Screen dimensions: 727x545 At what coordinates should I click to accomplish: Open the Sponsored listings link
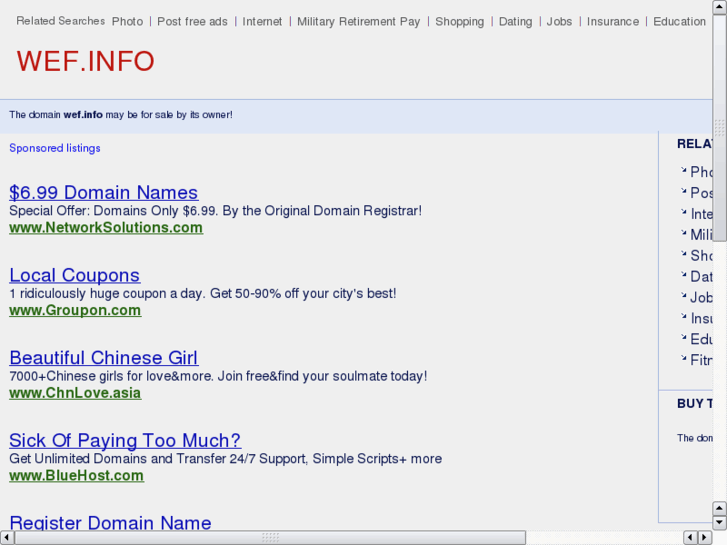pos(55,148)
